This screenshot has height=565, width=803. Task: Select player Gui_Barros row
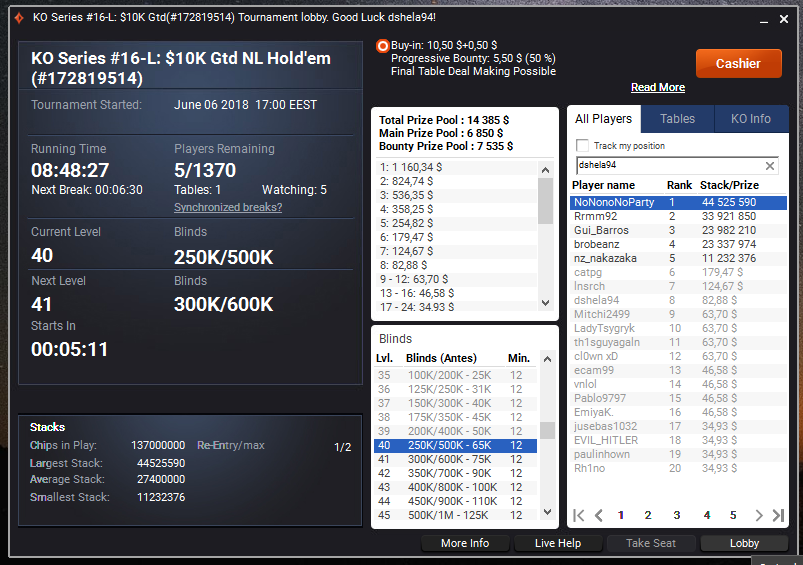pos(678,231)
